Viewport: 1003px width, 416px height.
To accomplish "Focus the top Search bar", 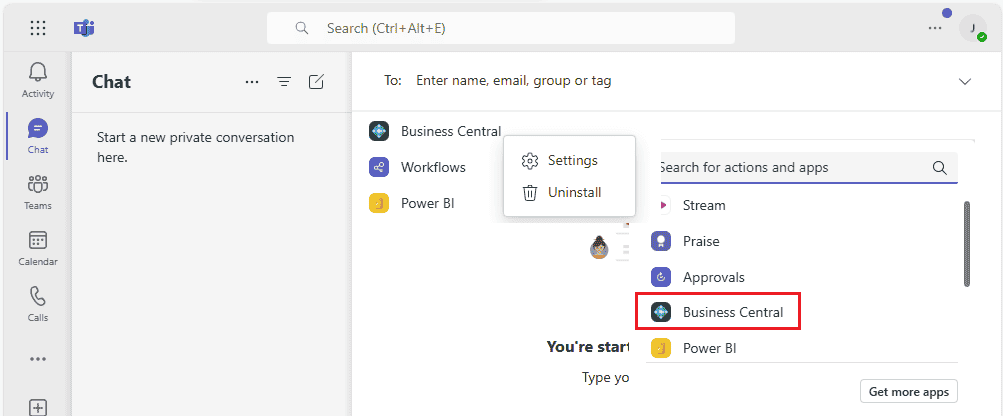I will 500,28.
